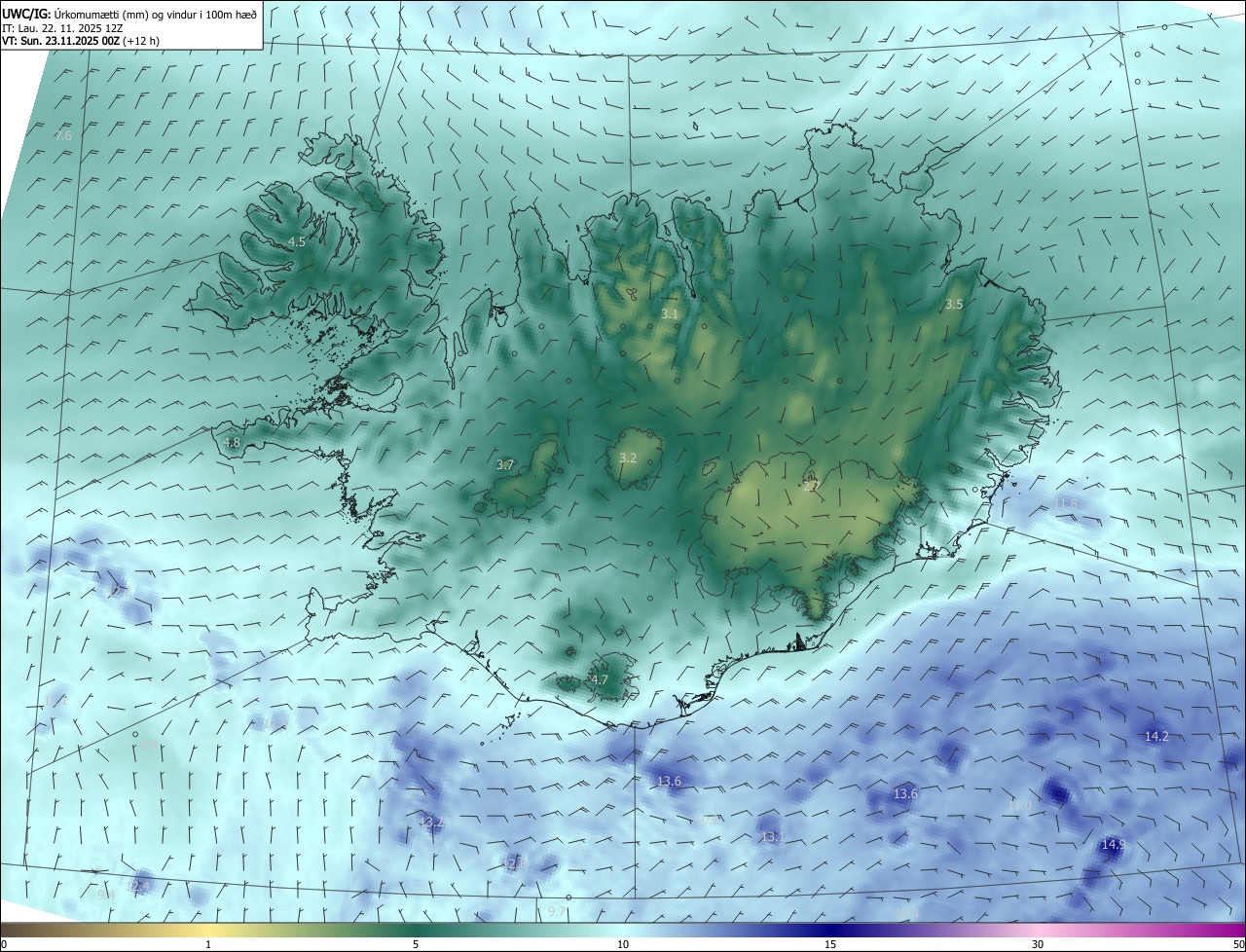1246x952 pixels.
Task: Click the '3.1' value in north Iceland
Action: pyautogui.click(x=670, y=313)
